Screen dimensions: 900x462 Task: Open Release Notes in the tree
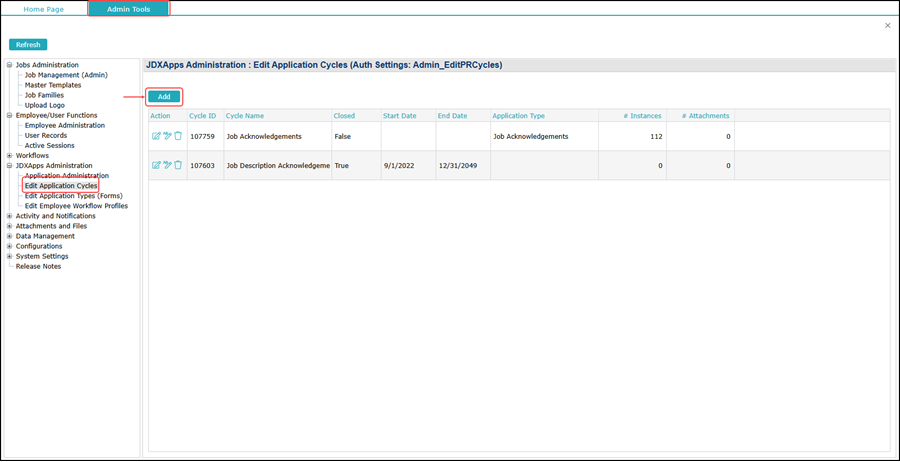tap(38, 266)
